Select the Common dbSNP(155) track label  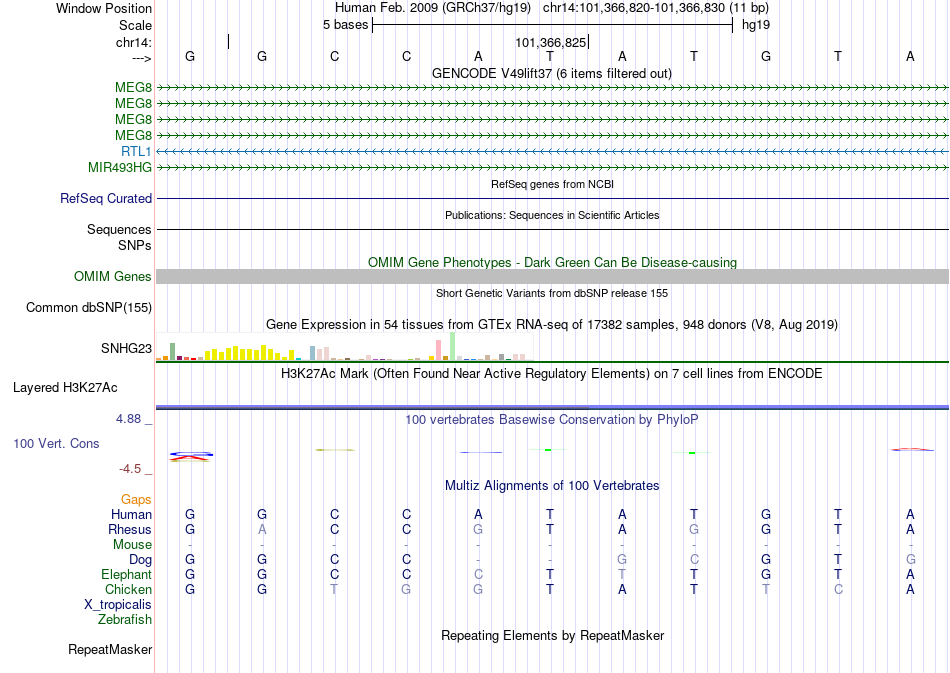(x=89, y=308)
